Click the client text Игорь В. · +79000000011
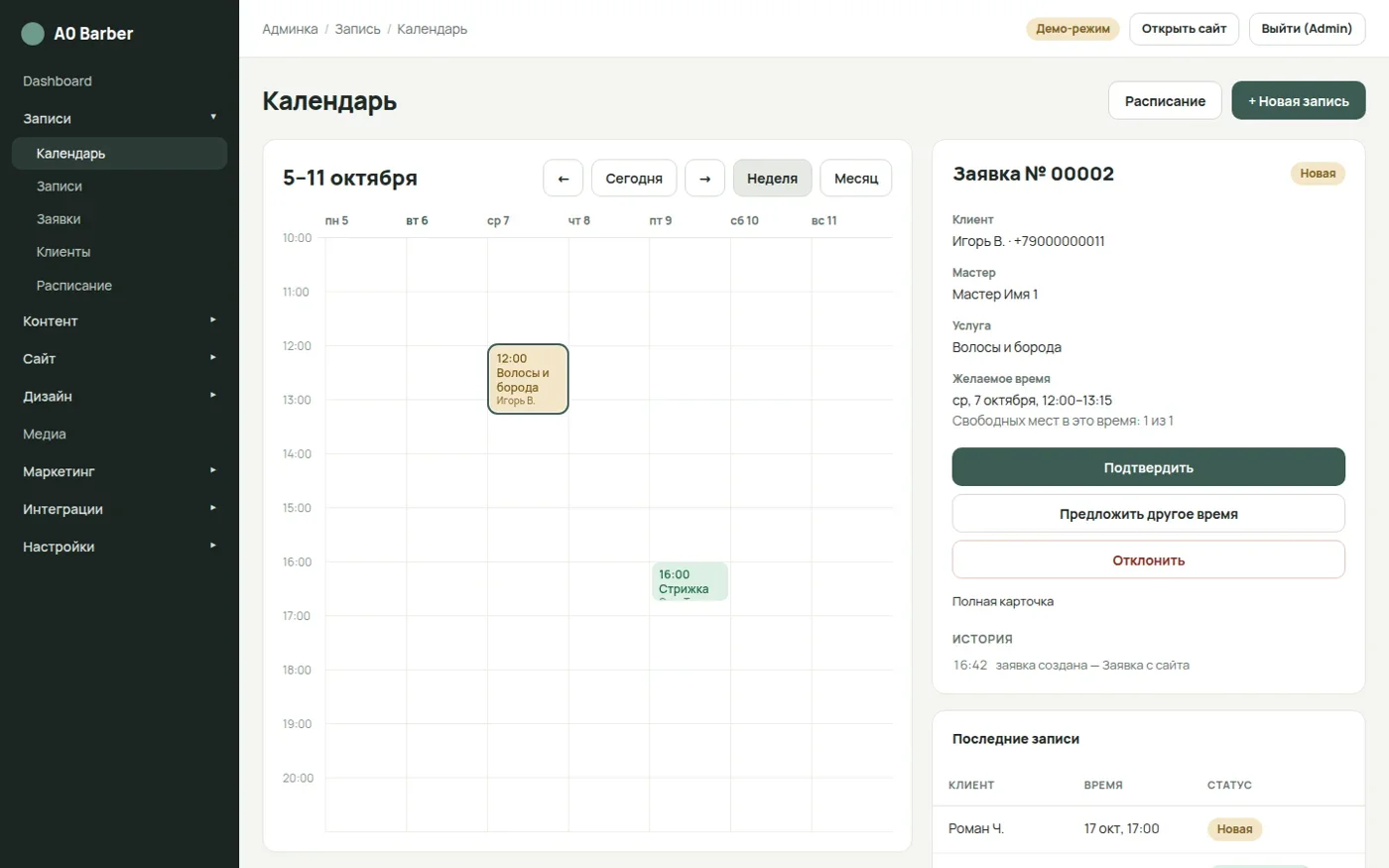 click(1029, 241)
